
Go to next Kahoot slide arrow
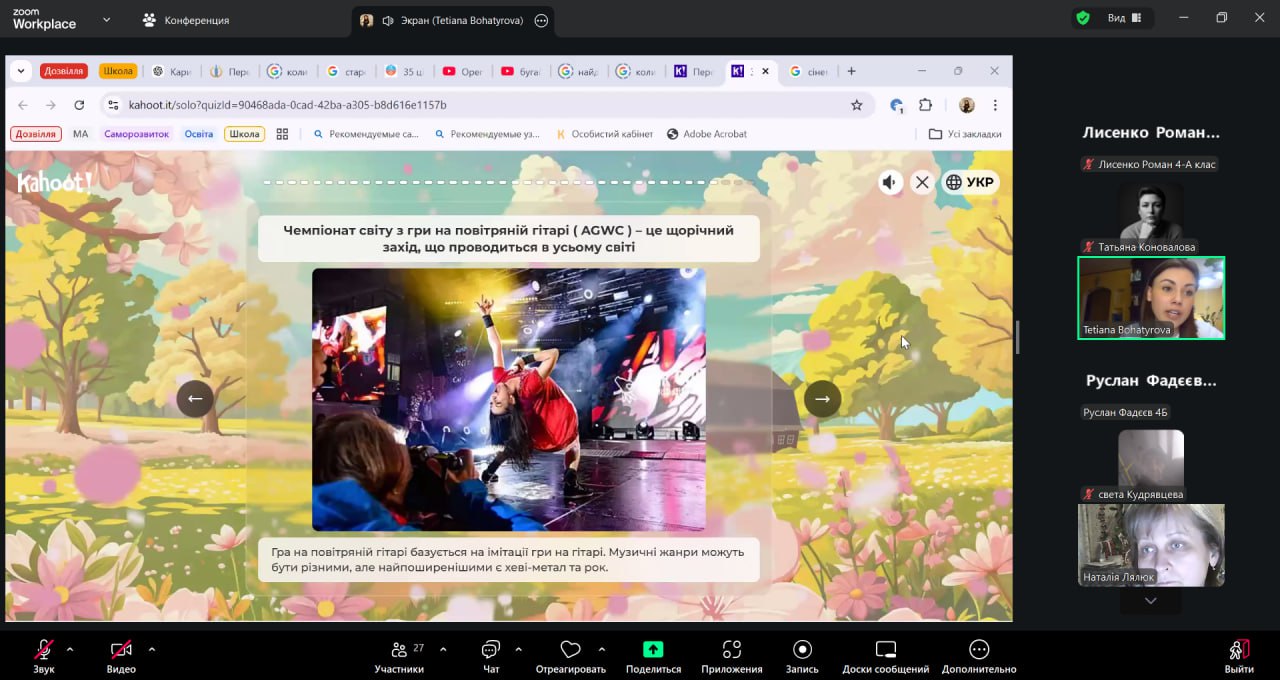[822, 399]
